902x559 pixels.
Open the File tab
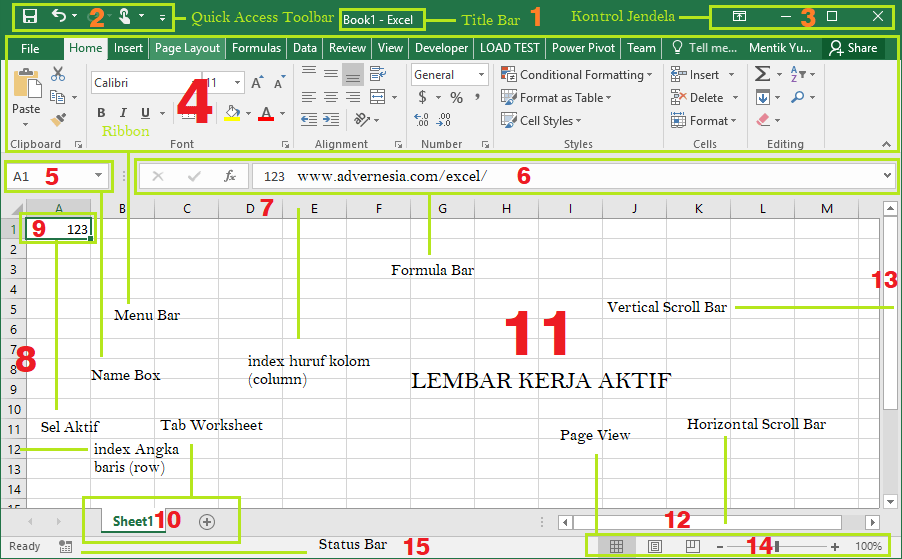30,49
